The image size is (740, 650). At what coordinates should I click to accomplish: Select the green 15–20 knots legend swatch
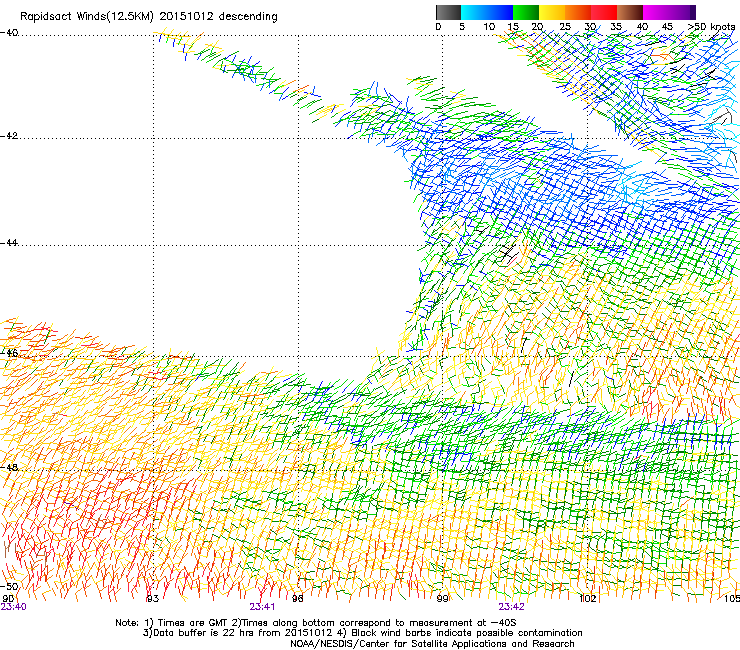click(x=526, y=12)
